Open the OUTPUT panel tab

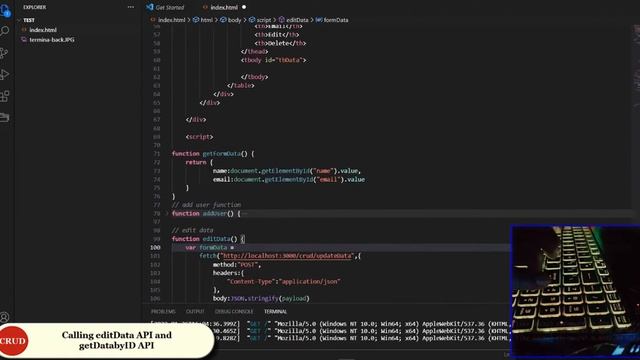point(195,311)
